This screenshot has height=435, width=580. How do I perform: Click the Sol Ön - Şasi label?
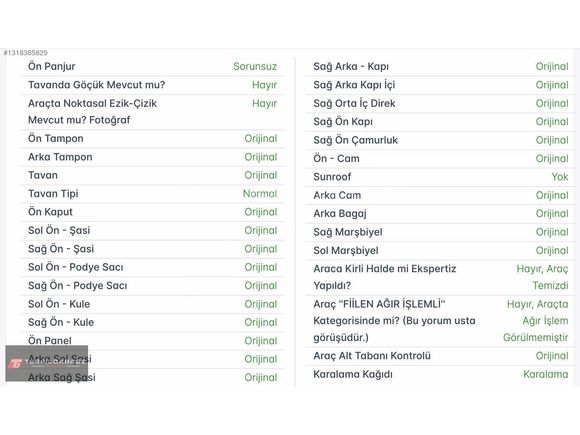click(x=59, y=230)
